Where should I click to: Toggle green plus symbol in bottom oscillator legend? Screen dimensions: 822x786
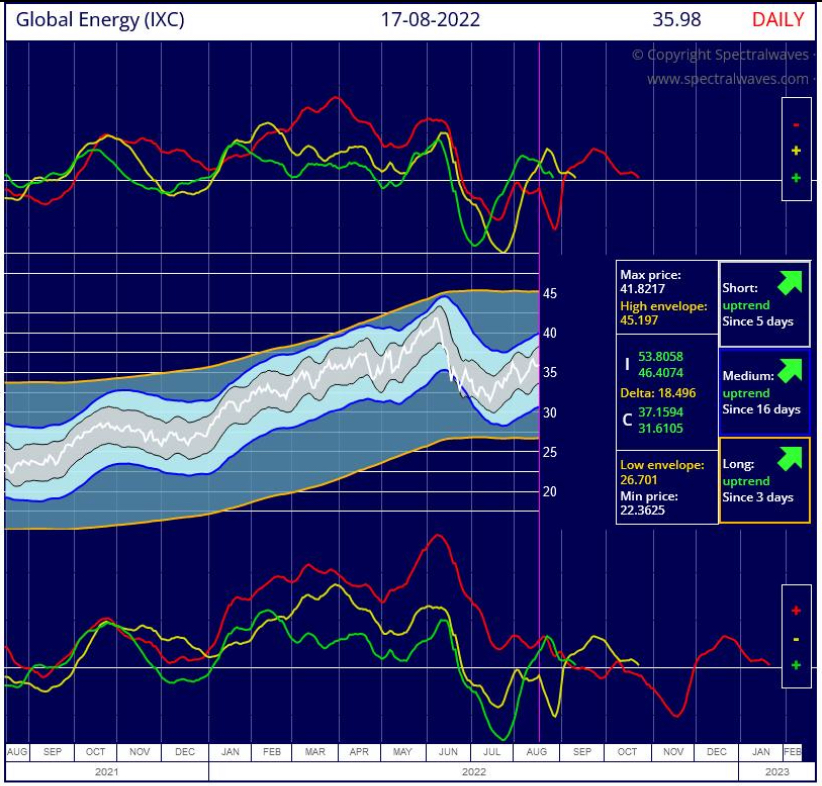coord(796,665)
